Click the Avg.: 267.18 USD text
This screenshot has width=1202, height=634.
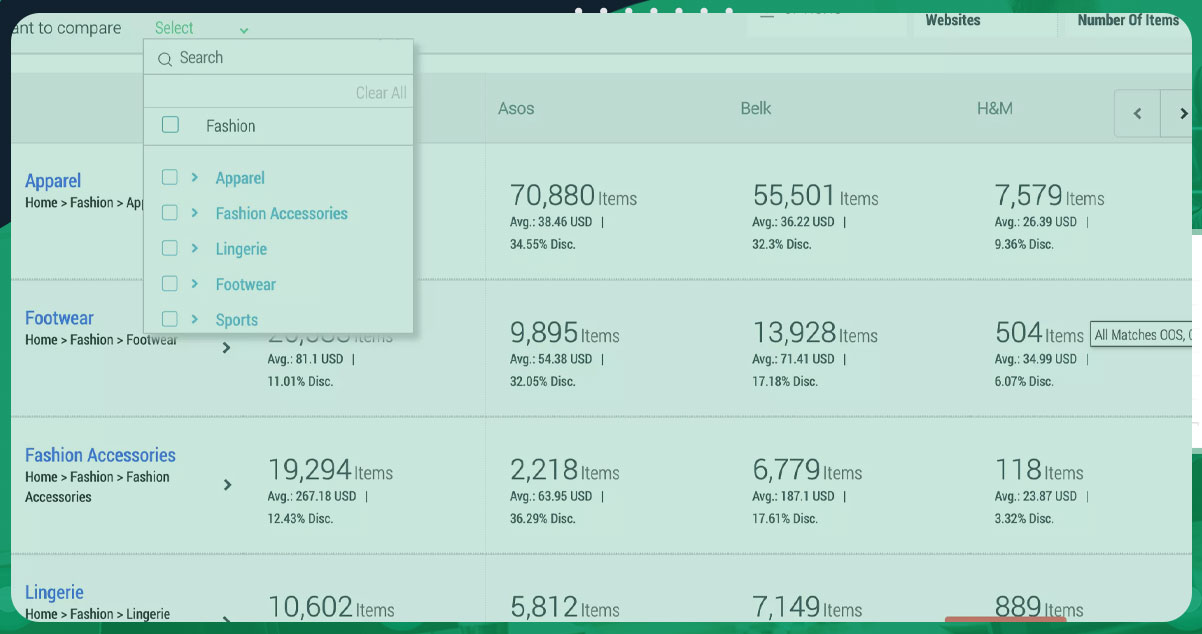[312, 496]
